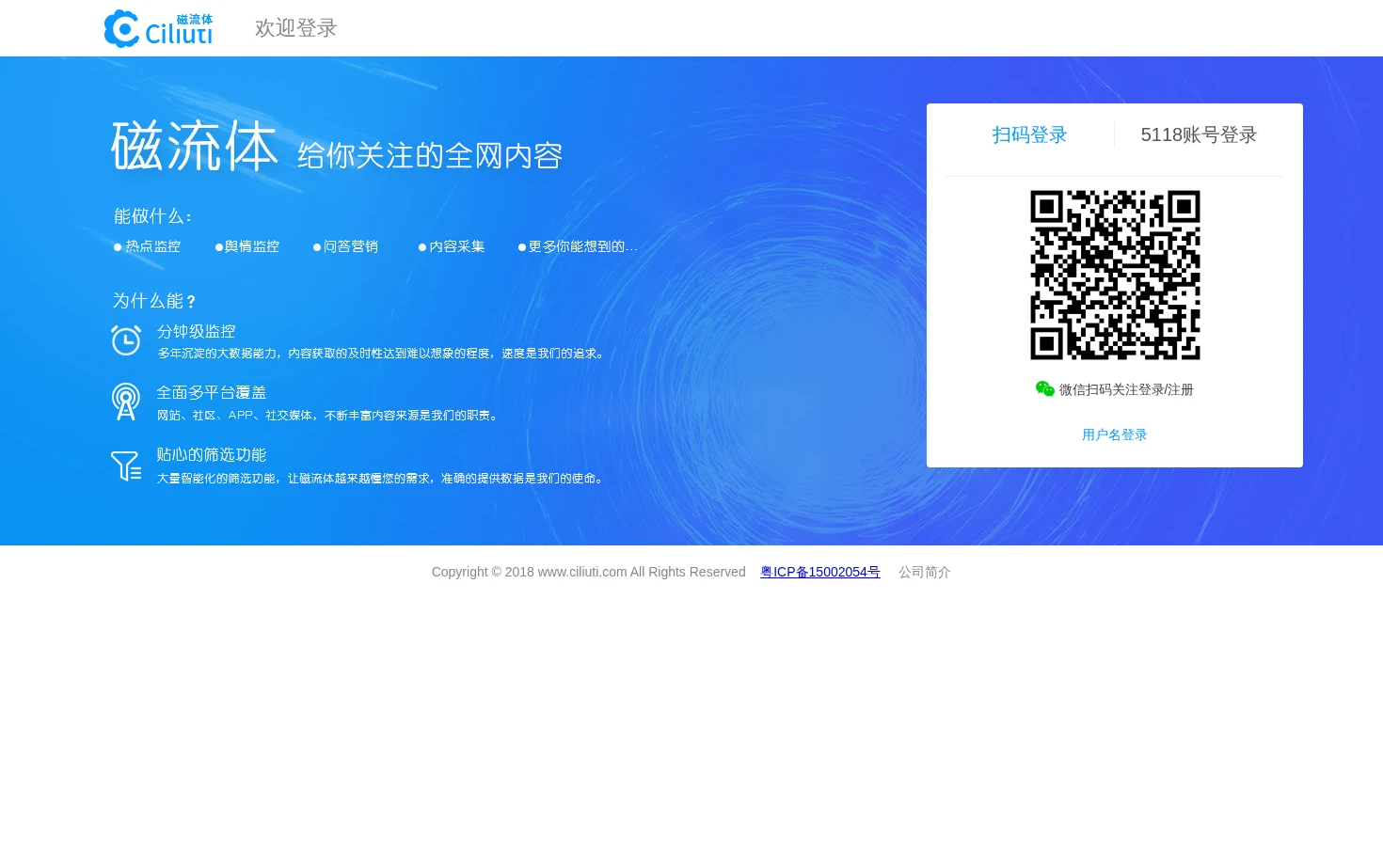
Task: Switch to the 5118账号登录 tab
Action: click(x=1199, y=134)
